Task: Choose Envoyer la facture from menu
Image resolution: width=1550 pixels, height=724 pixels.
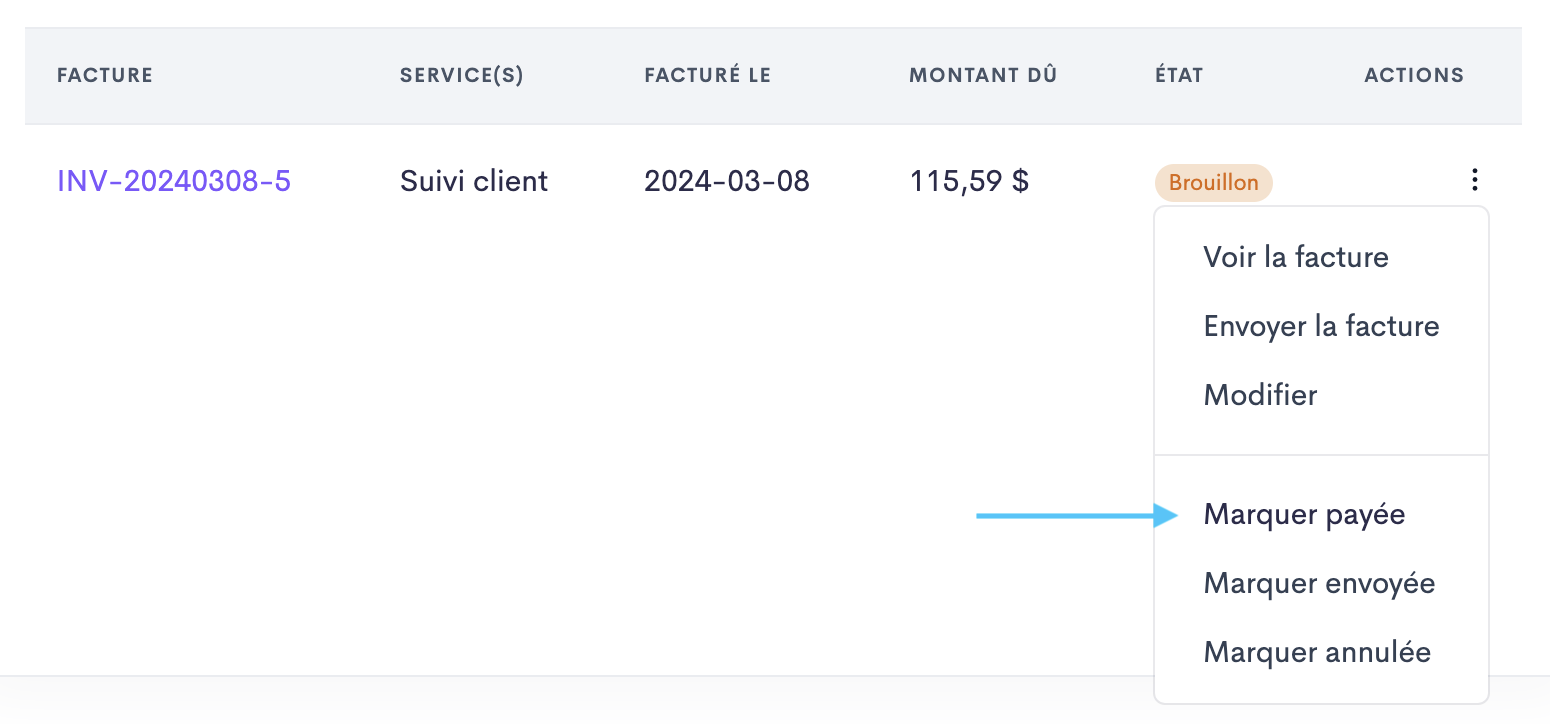Action: coord(1321,326)
